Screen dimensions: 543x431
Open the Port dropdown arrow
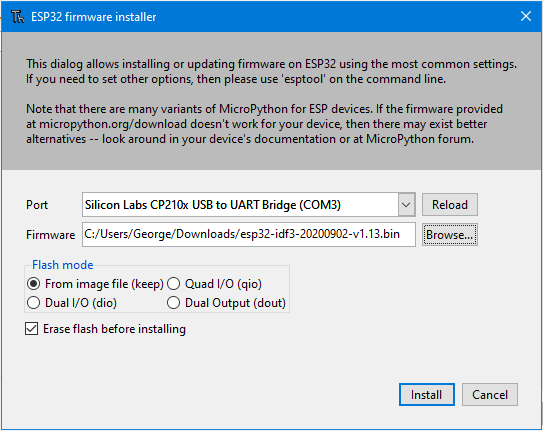click(406, 205)
